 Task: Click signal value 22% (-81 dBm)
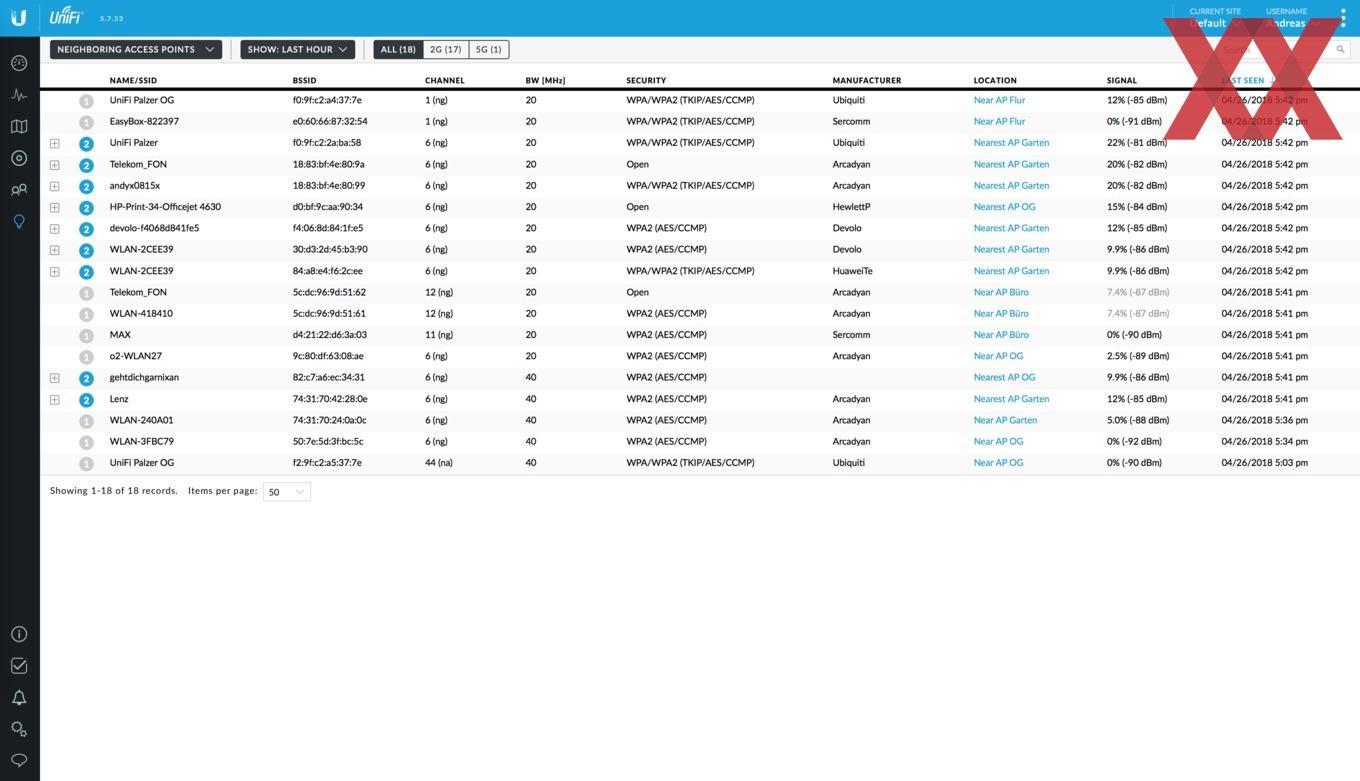(x=1137, y=143)
